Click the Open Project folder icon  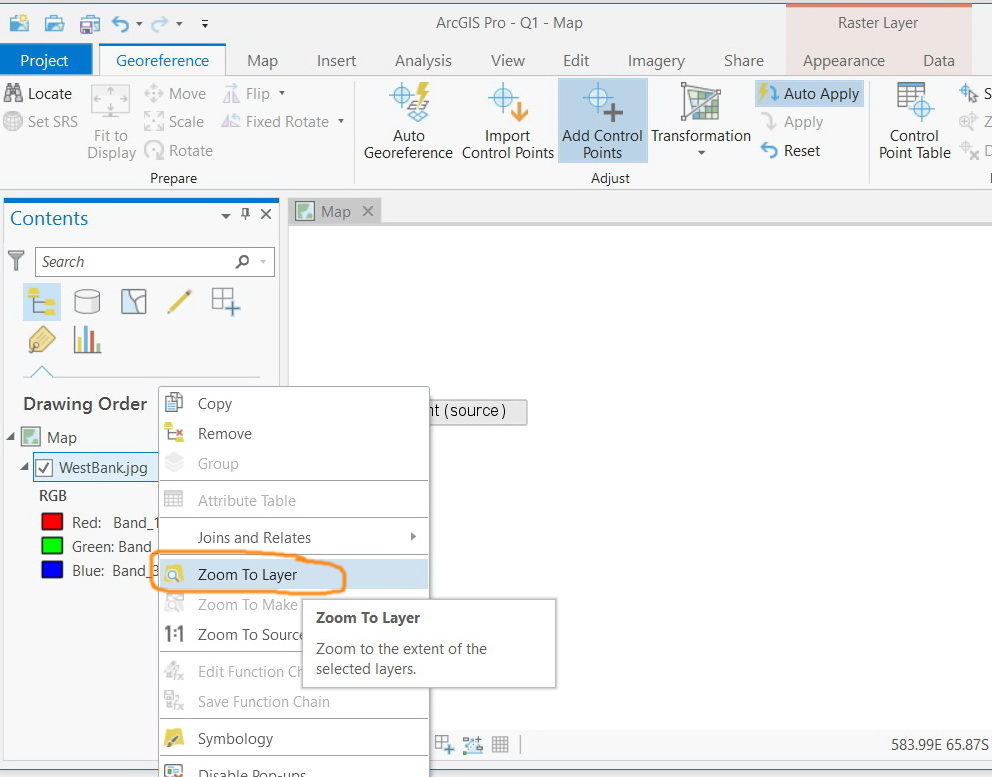click(x=54, y=24)
